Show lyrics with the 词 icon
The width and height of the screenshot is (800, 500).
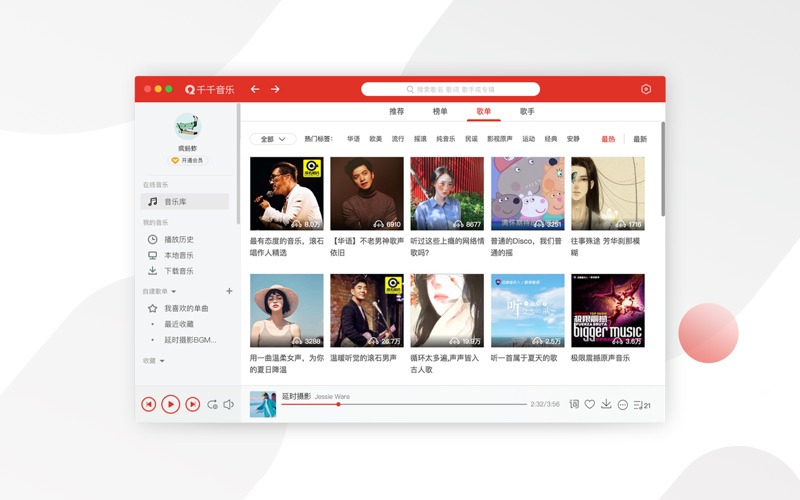click(x=574, y=404)
